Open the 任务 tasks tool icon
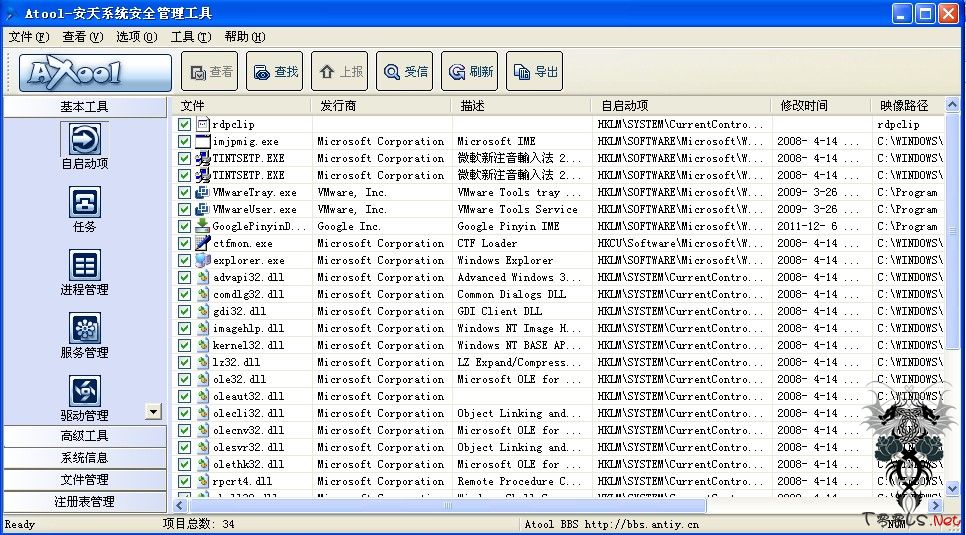 click(x=84, y=202)
